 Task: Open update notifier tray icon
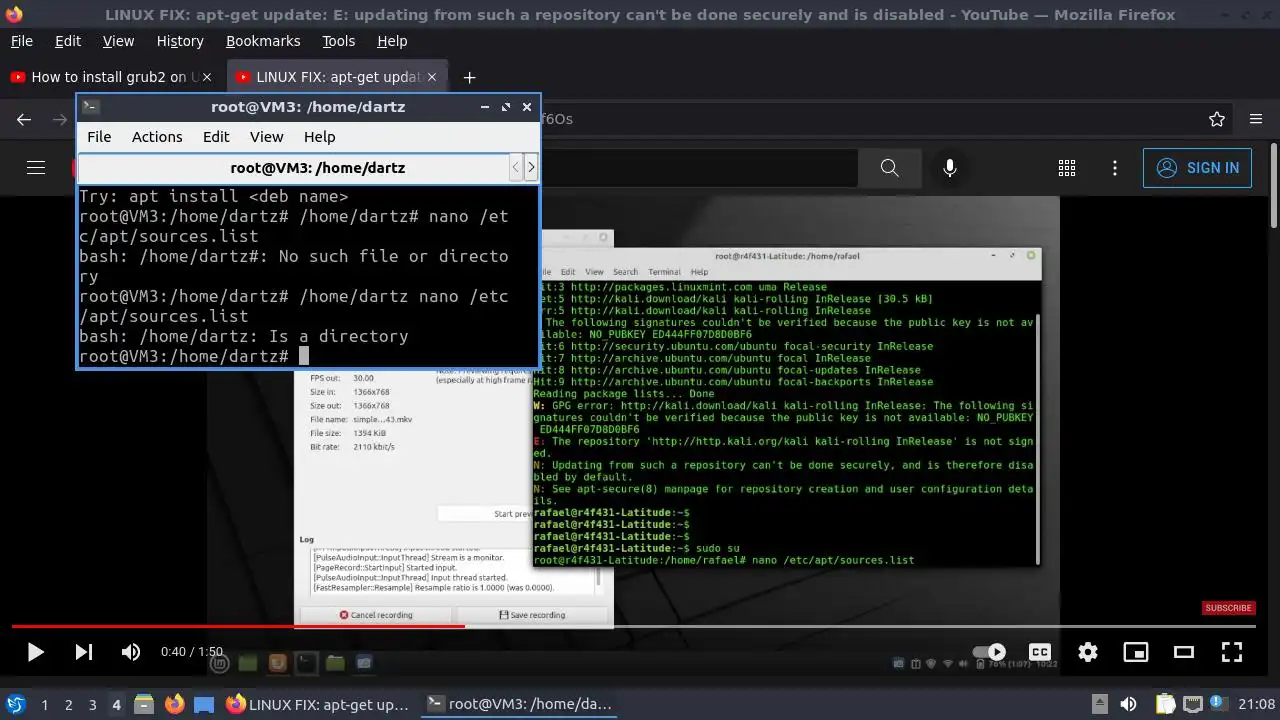(1218, 705)
